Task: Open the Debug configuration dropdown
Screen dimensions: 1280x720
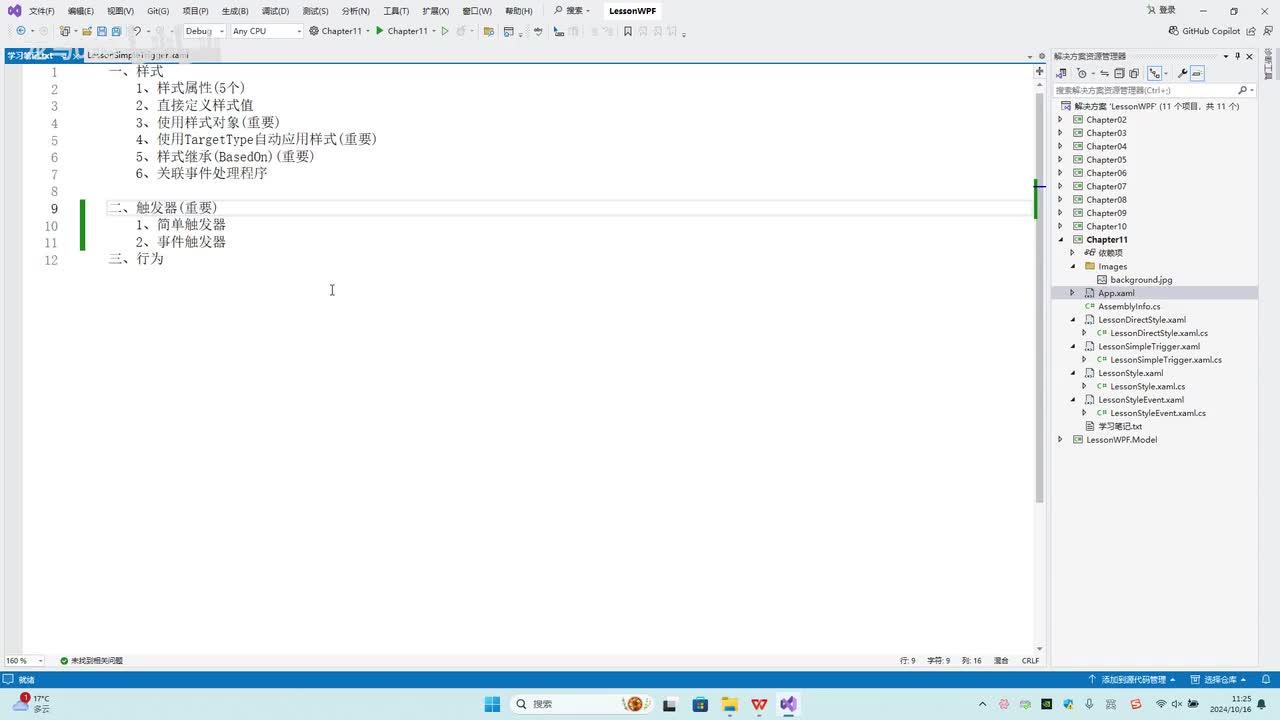Action: 204,31
